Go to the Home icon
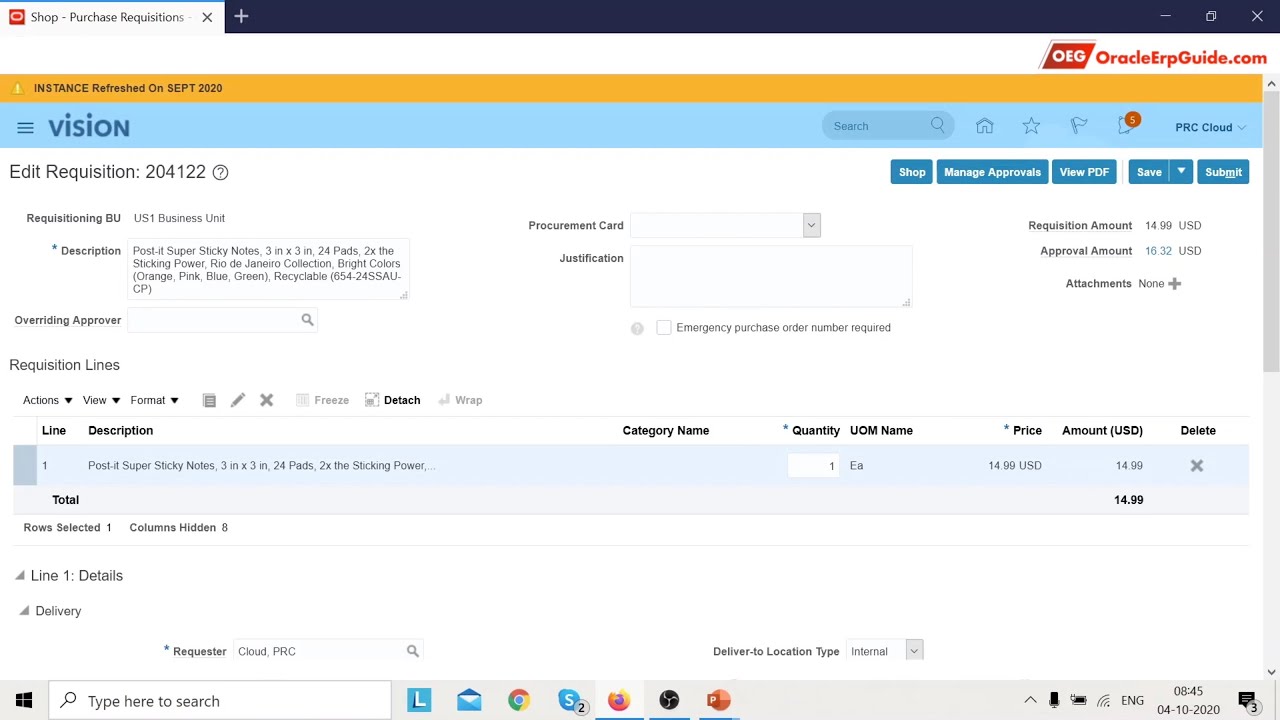The width and height of the screenshot is (1280, 720). tap(984, 126)
